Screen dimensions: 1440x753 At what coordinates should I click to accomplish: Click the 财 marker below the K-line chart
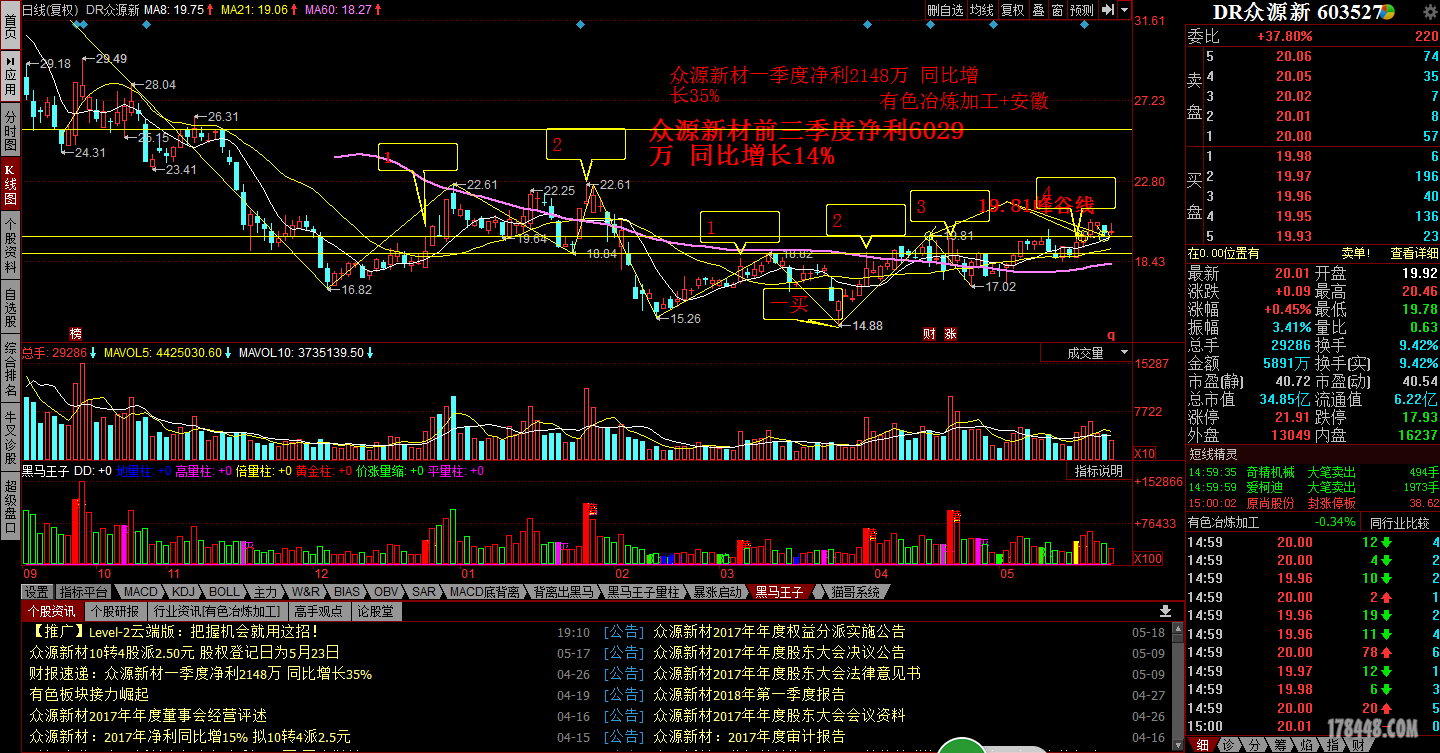pos(929,334)
